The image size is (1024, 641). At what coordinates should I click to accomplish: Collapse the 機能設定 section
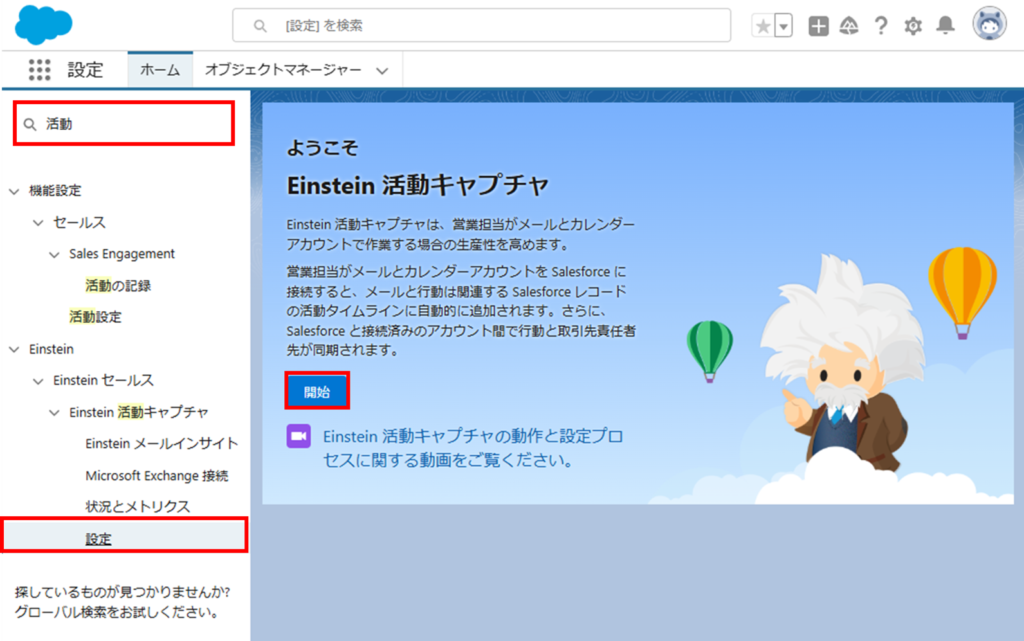[x=14, y=191]
